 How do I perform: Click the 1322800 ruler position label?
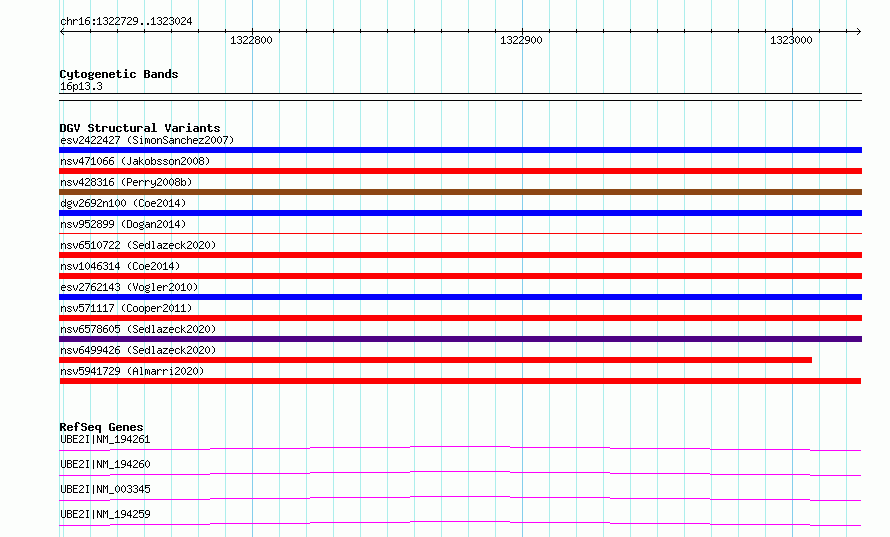(x=251, y=40)
